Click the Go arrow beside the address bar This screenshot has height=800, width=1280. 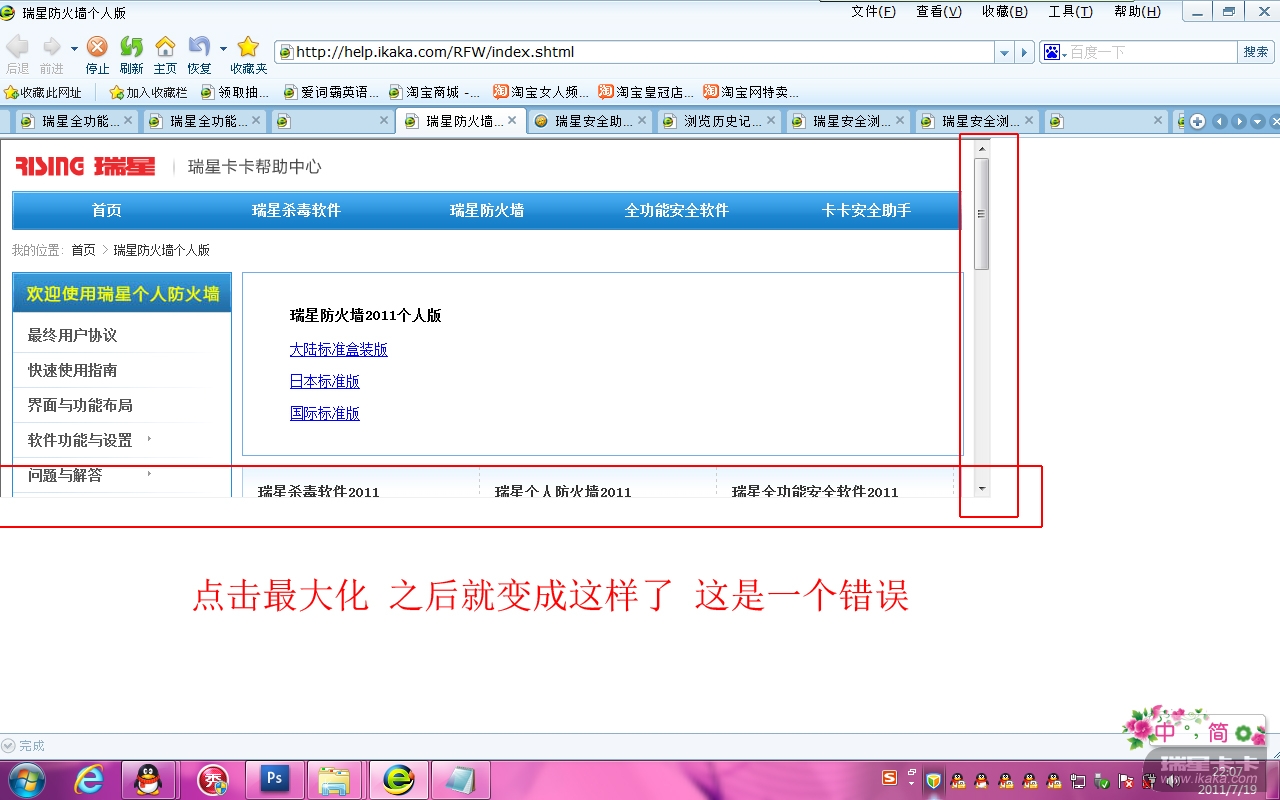[1024, 52]
